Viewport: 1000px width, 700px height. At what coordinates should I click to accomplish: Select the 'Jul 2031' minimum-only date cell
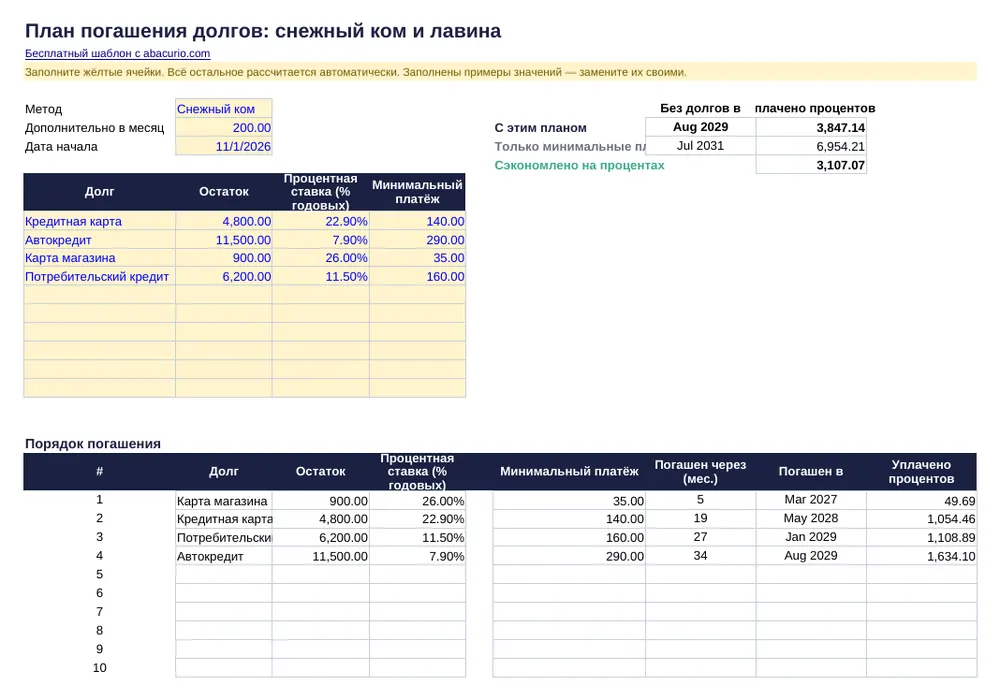point(700,146)
